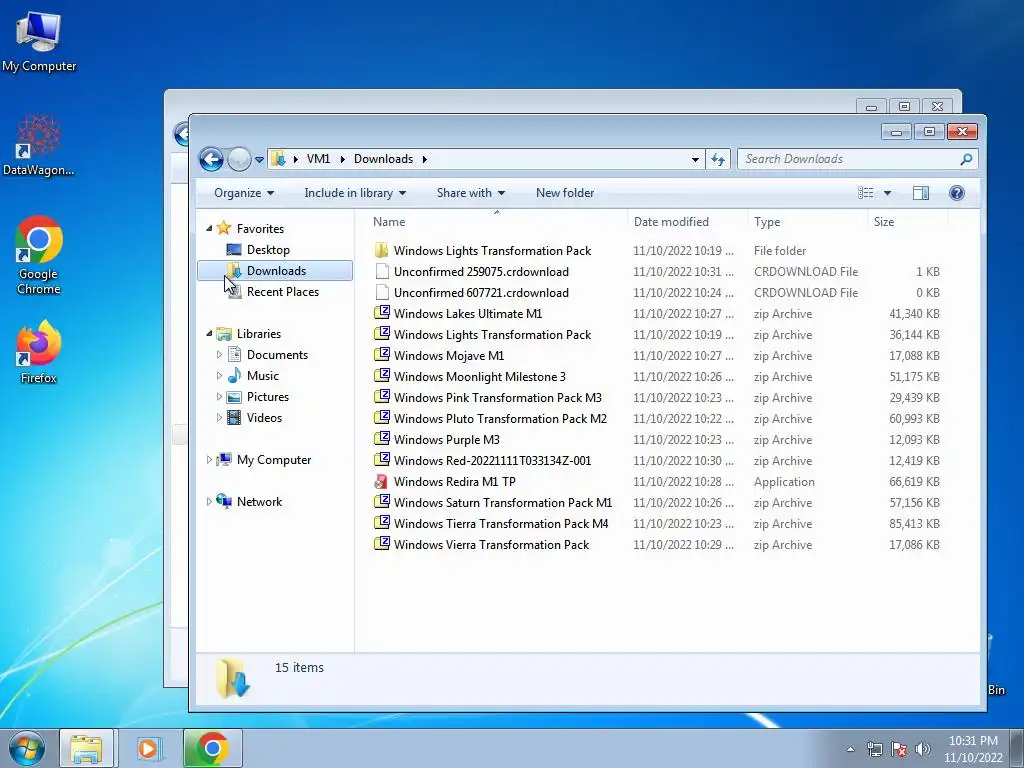Select Network in navigation pane
This screenshot has width=1024, height=768.
point(259,502)
